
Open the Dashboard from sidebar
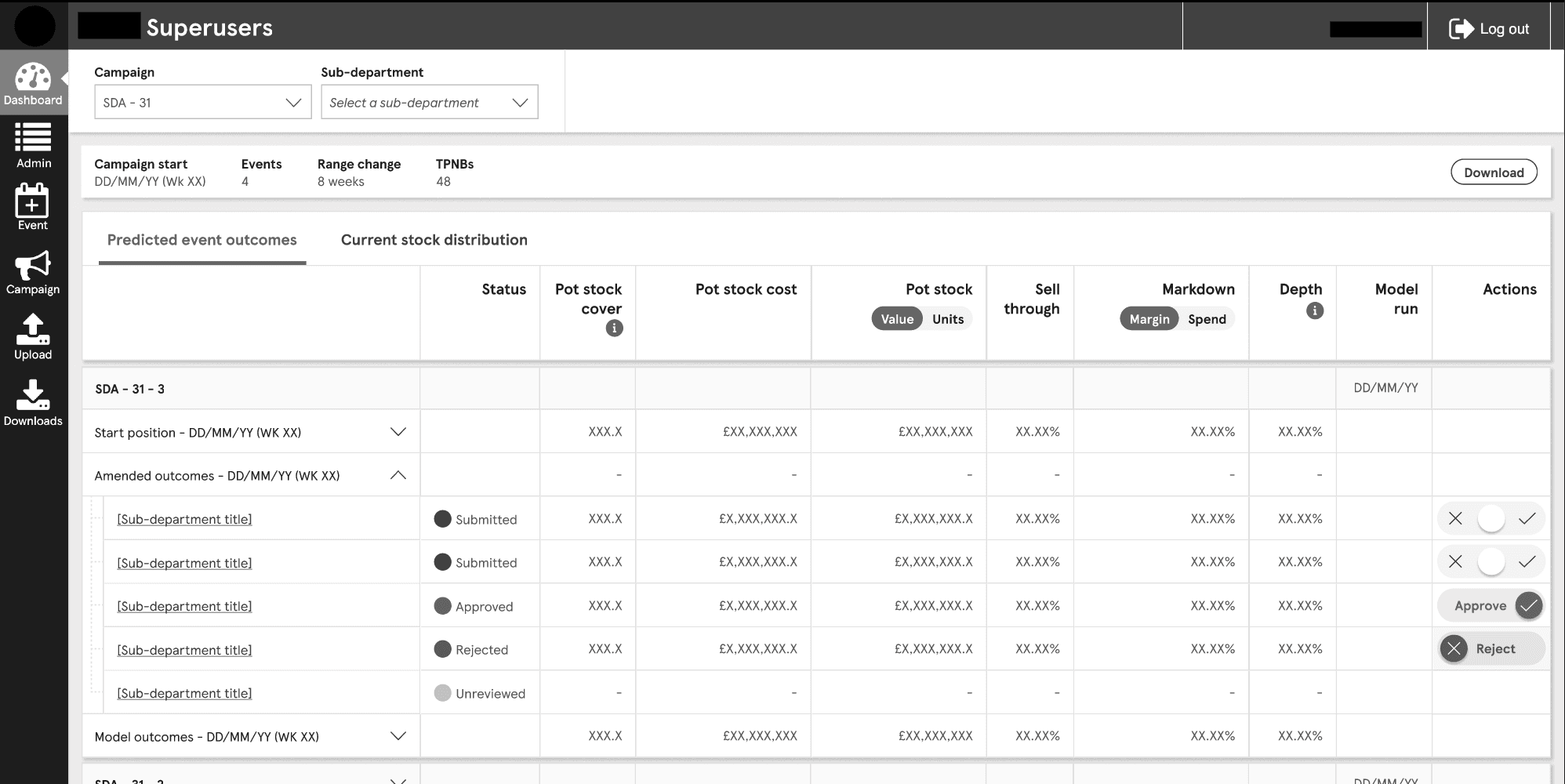pyautogui.click(x=33, y=83)
